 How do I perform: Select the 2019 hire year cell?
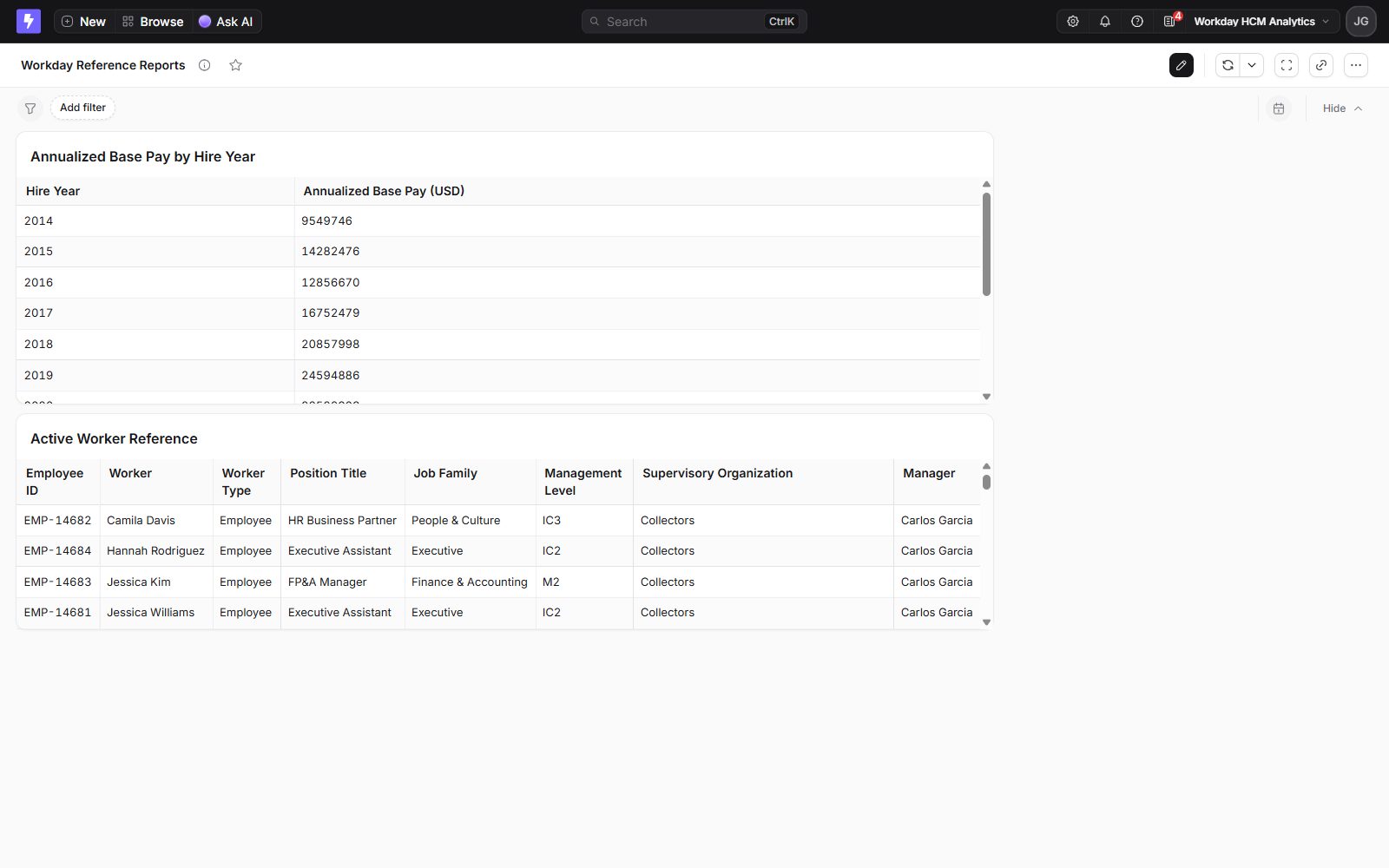(x=155, y=375)
